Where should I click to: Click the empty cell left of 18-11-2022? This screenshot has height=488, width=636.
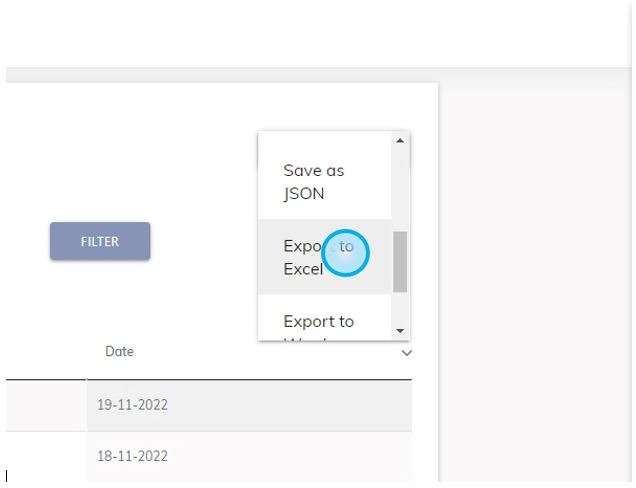[x=46, y=456]
